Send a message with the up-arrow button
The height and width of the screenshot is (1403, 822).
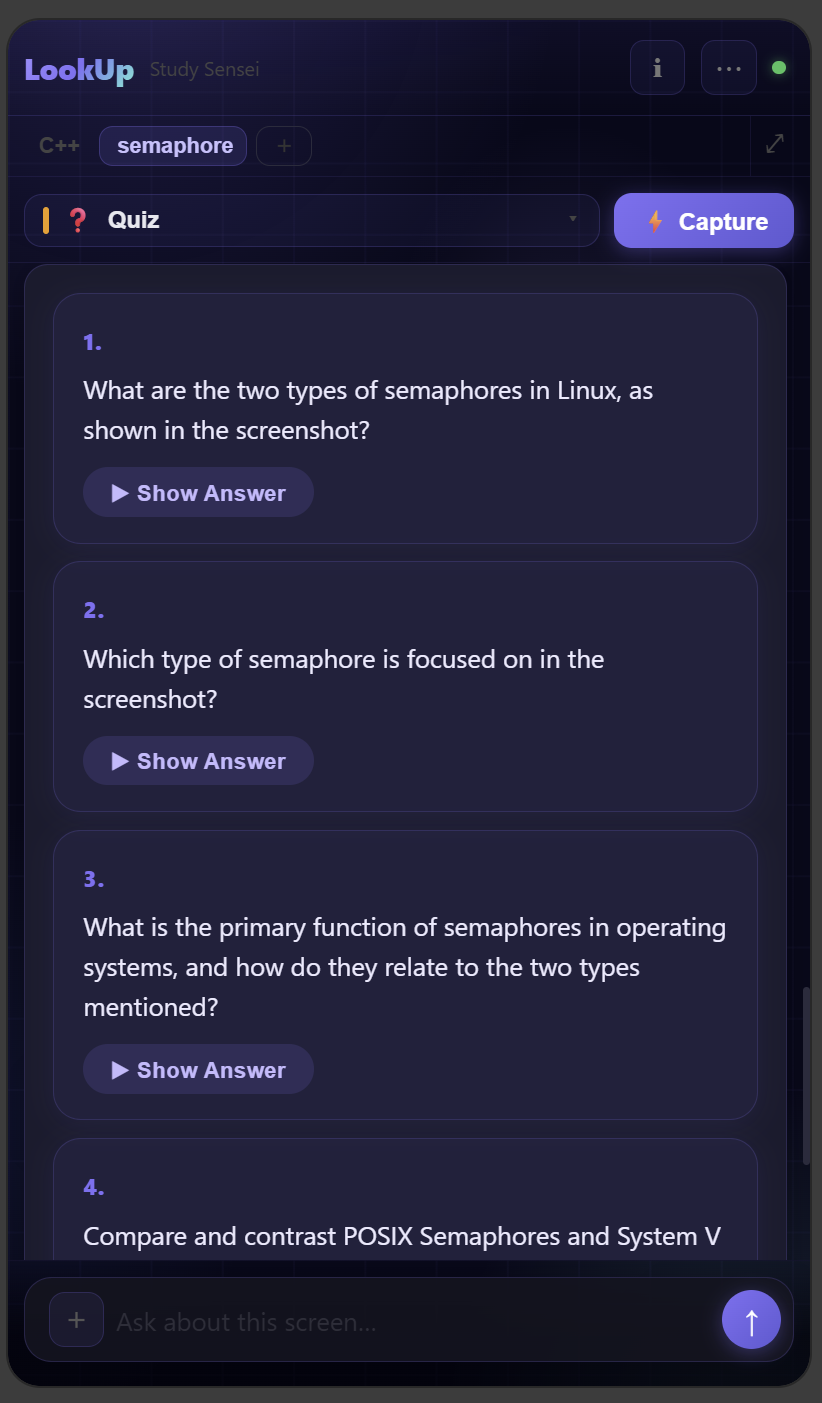point(751,1319)
